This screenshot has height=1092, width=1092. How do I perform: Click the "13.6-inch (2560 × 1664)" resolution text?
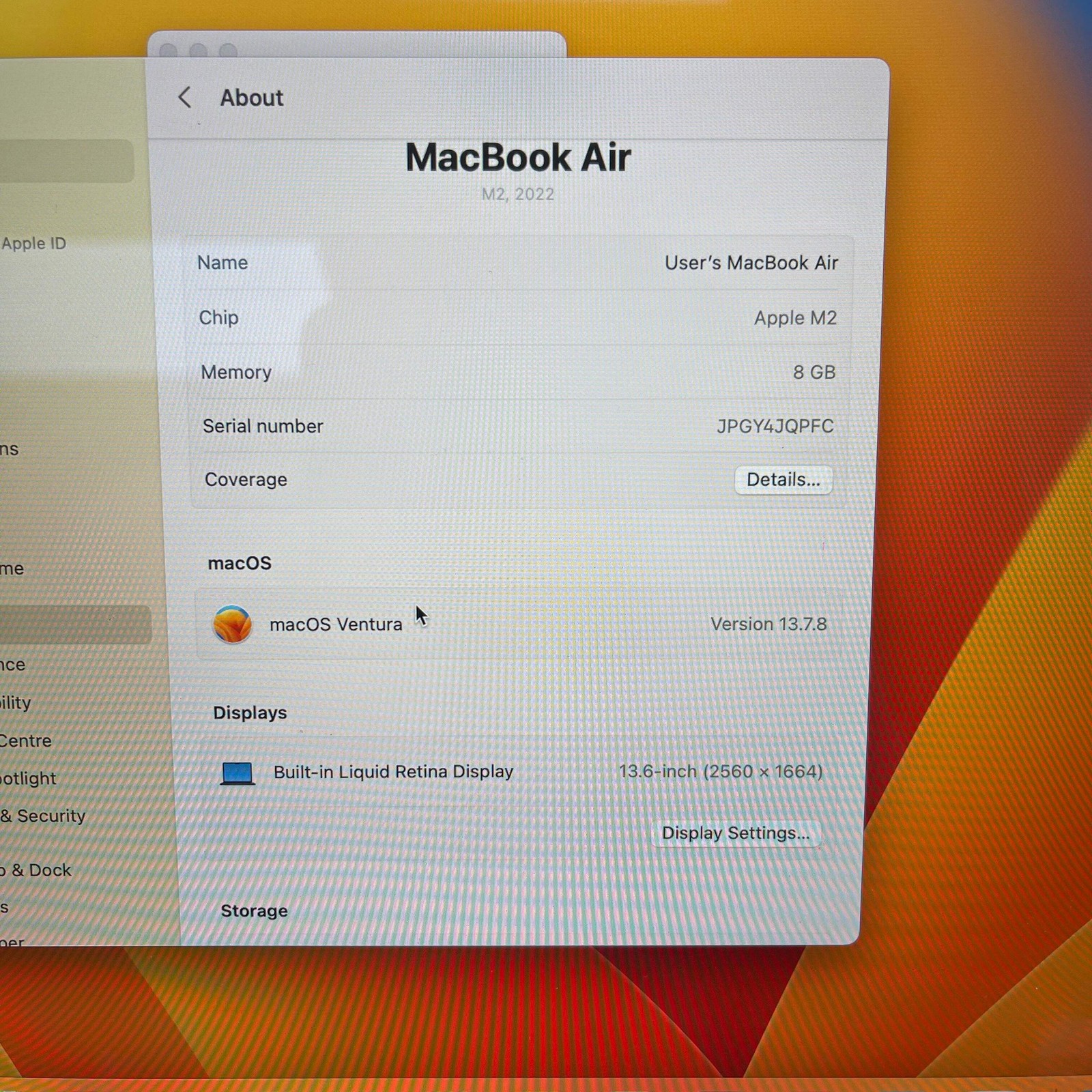tap(721, 771)
